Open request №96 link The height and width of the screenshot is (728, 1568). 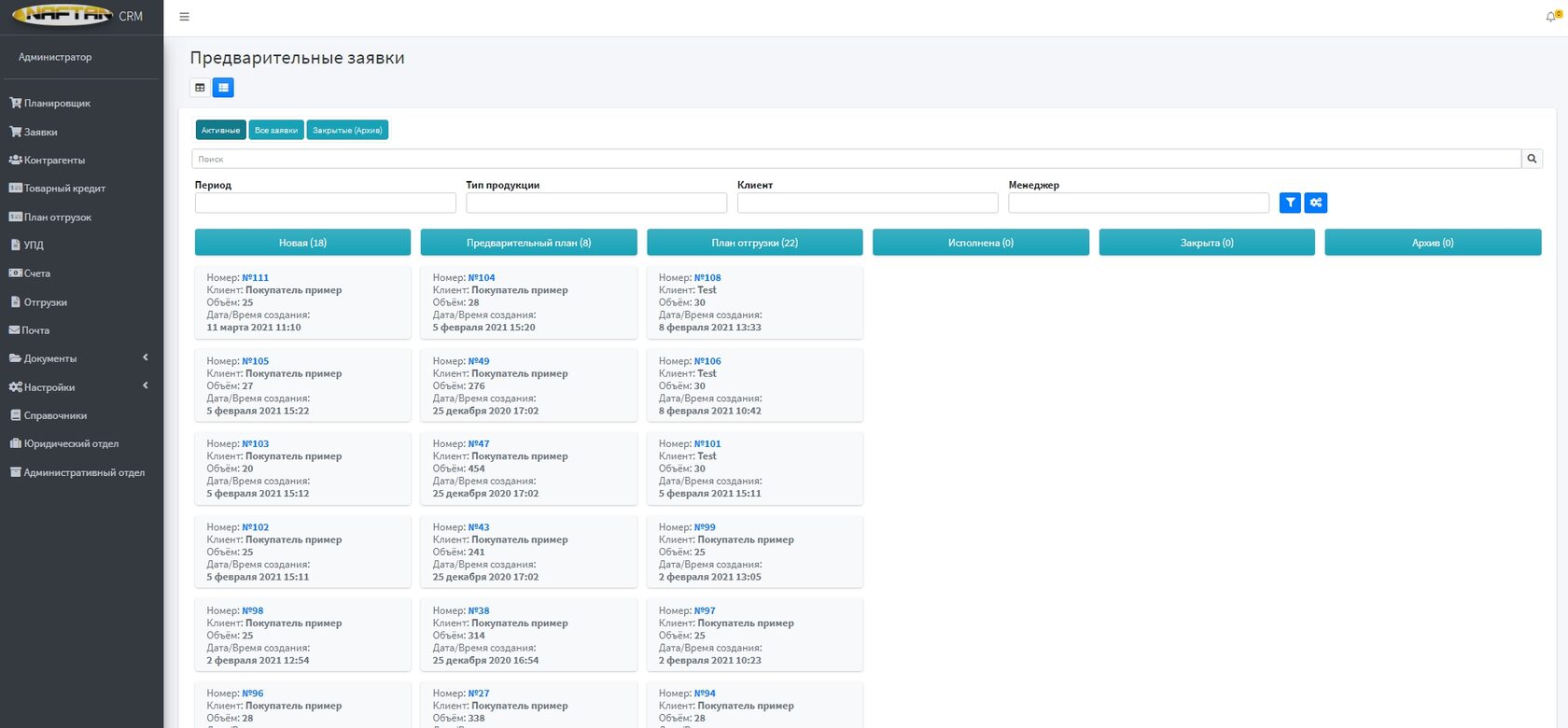click(x=252, y=693)
